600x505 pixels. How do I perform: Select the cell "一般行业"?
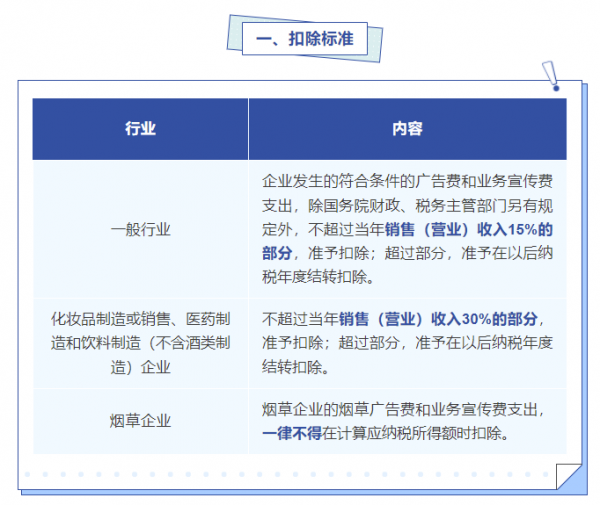[x=140, y=229]
